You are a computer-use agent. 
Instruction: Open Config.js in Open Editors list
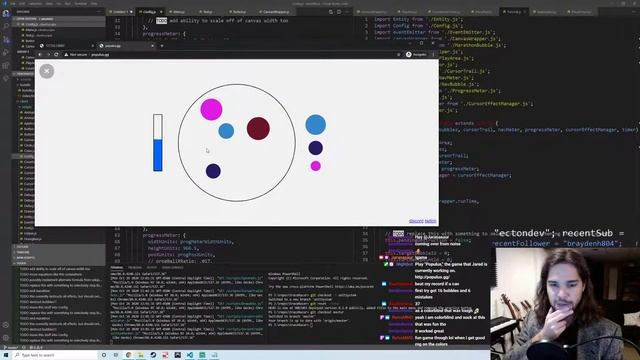59,24
